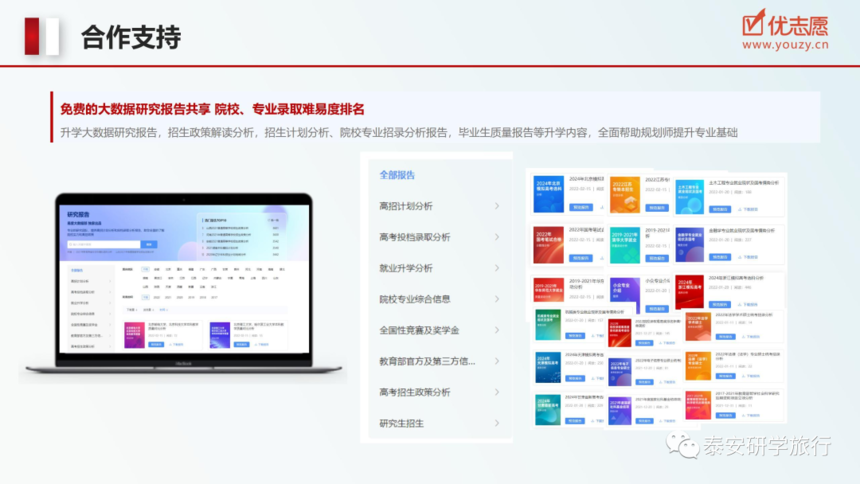
Task: Expand the 全国性竞赛及奖学金 chevron
Action: [x=497, y=330]
